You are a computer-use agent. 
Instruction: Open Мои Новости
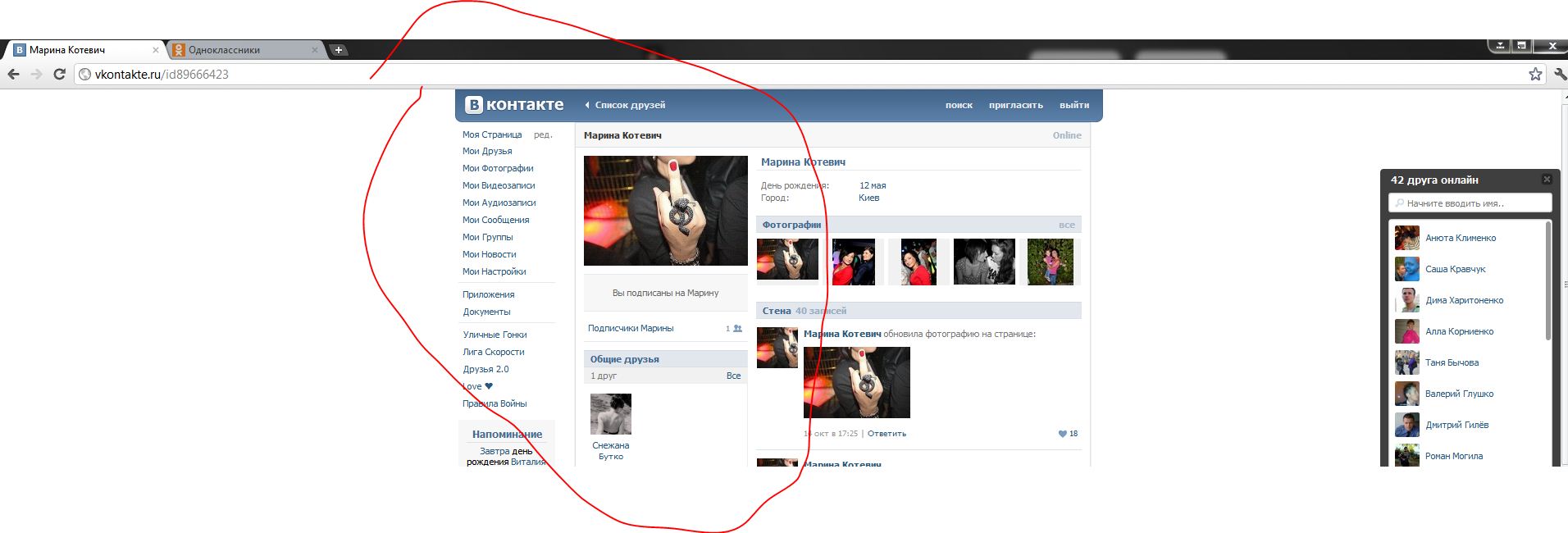(x=489, y=254)
